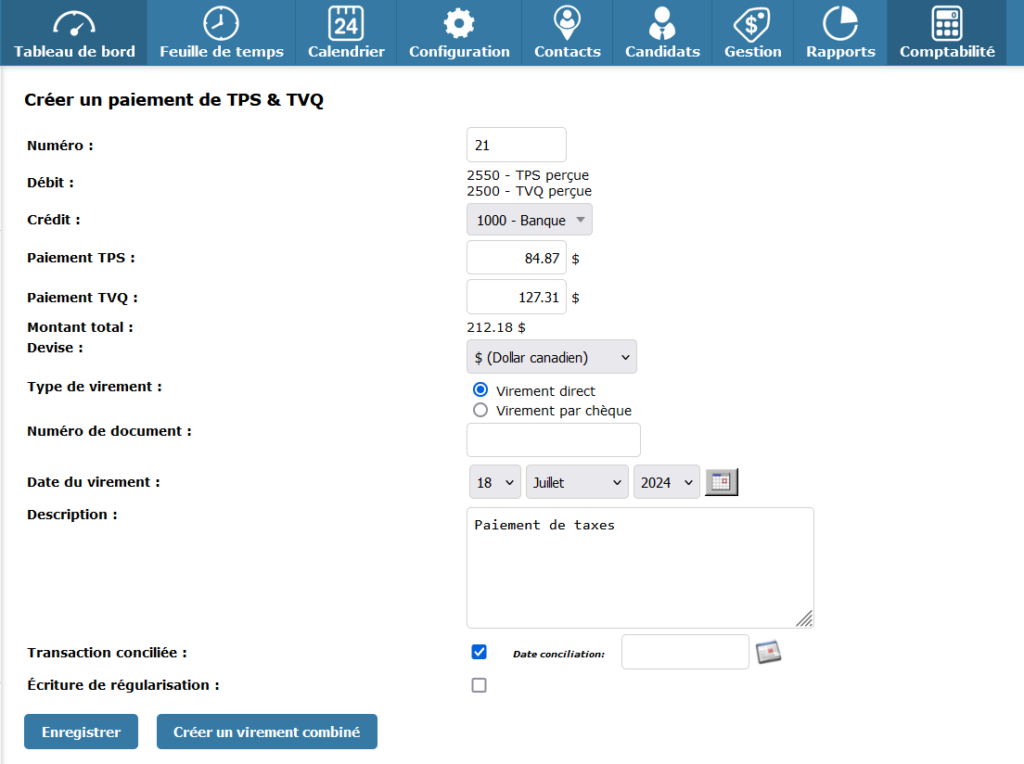Click the Numéro de document field
Viewport: 1024px width, 764px height.
553,440
